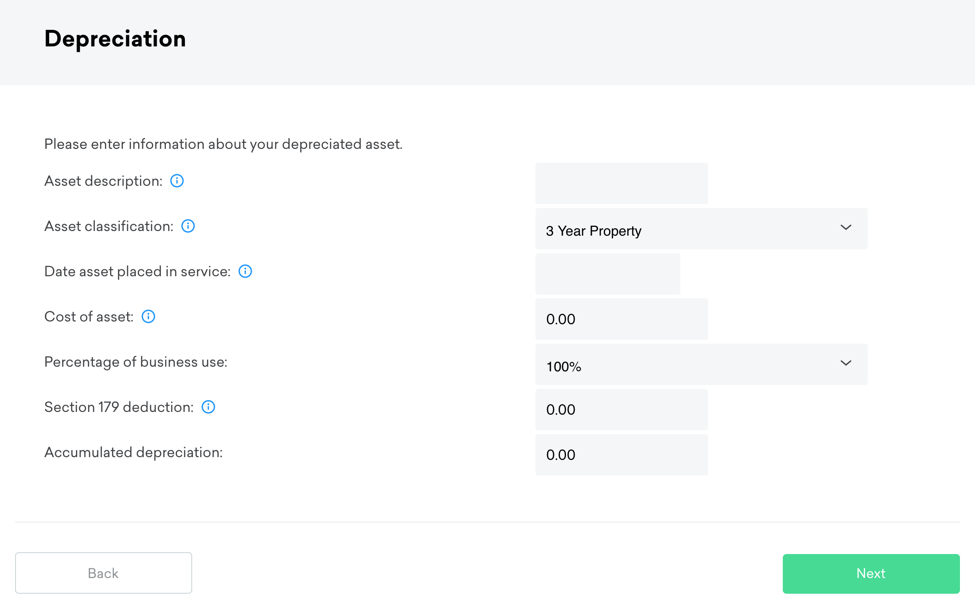The image size is (975, 606).
Task: Focus the Asset description text field
Action: pos(621,183)
